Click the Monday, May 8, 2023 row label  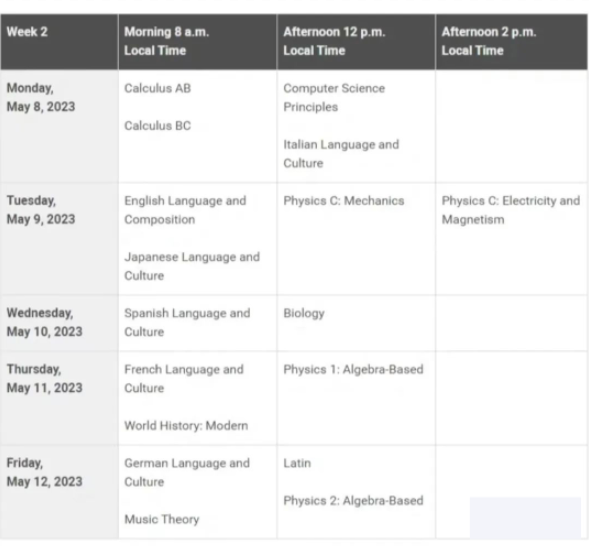coord(41,97)
